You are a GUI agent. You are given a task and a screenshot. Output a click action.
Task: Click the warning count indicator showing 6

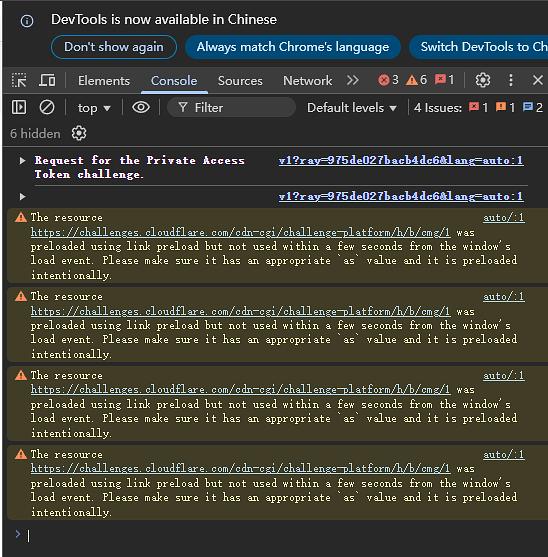pyautogui.click(x=416, y=80)
